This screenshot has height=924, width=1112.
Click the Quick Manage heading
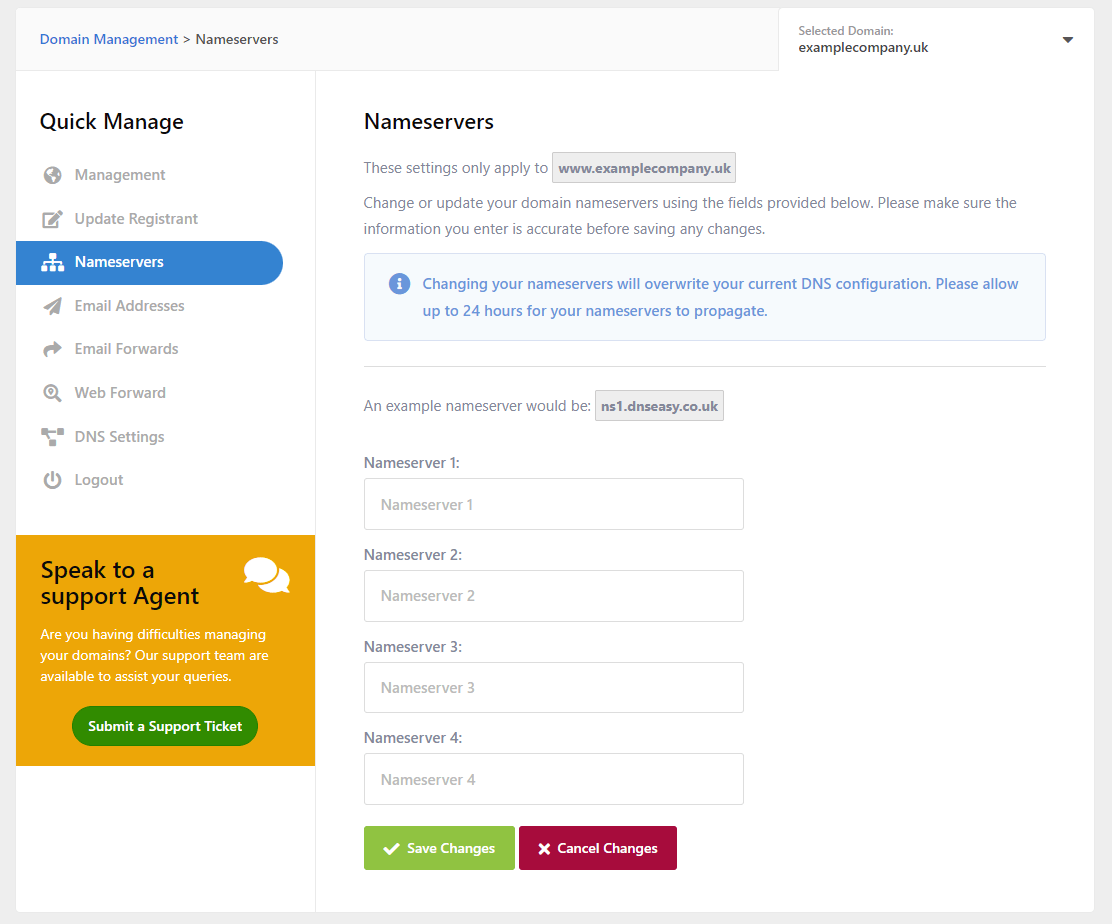pos(111,122)
